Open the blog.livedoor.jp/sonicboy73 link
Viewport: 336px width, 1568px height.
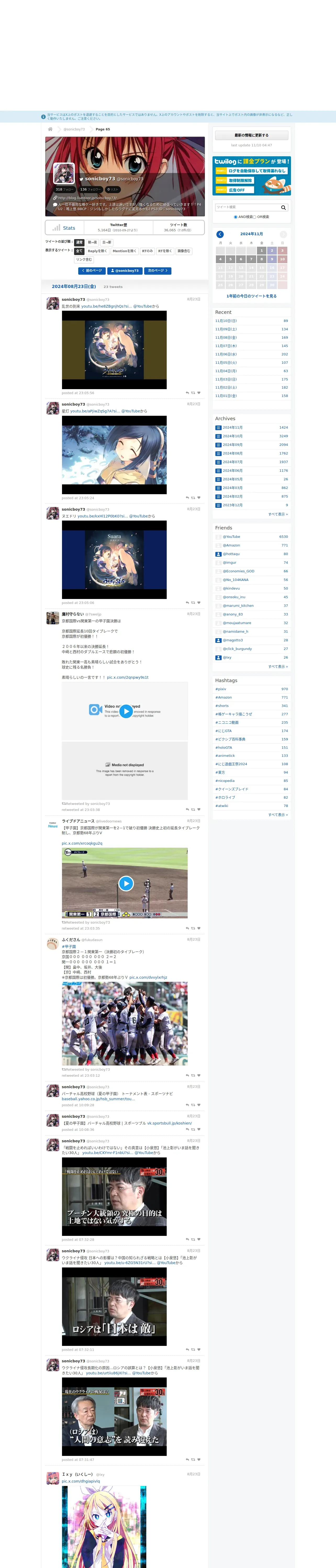tap(87, 198)
